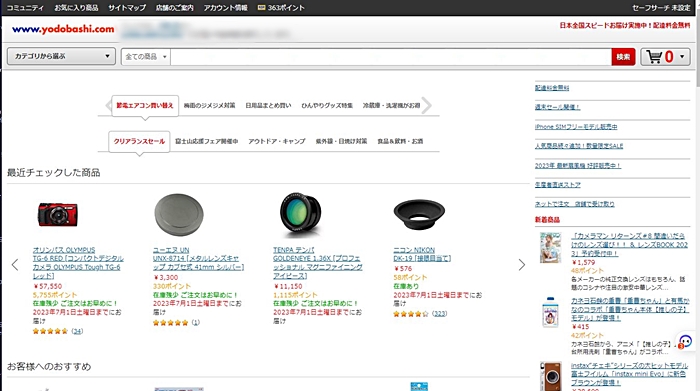Open 店舗のご案内 in top menu
This screenshot has width=700, height=391.
[175, 8]
